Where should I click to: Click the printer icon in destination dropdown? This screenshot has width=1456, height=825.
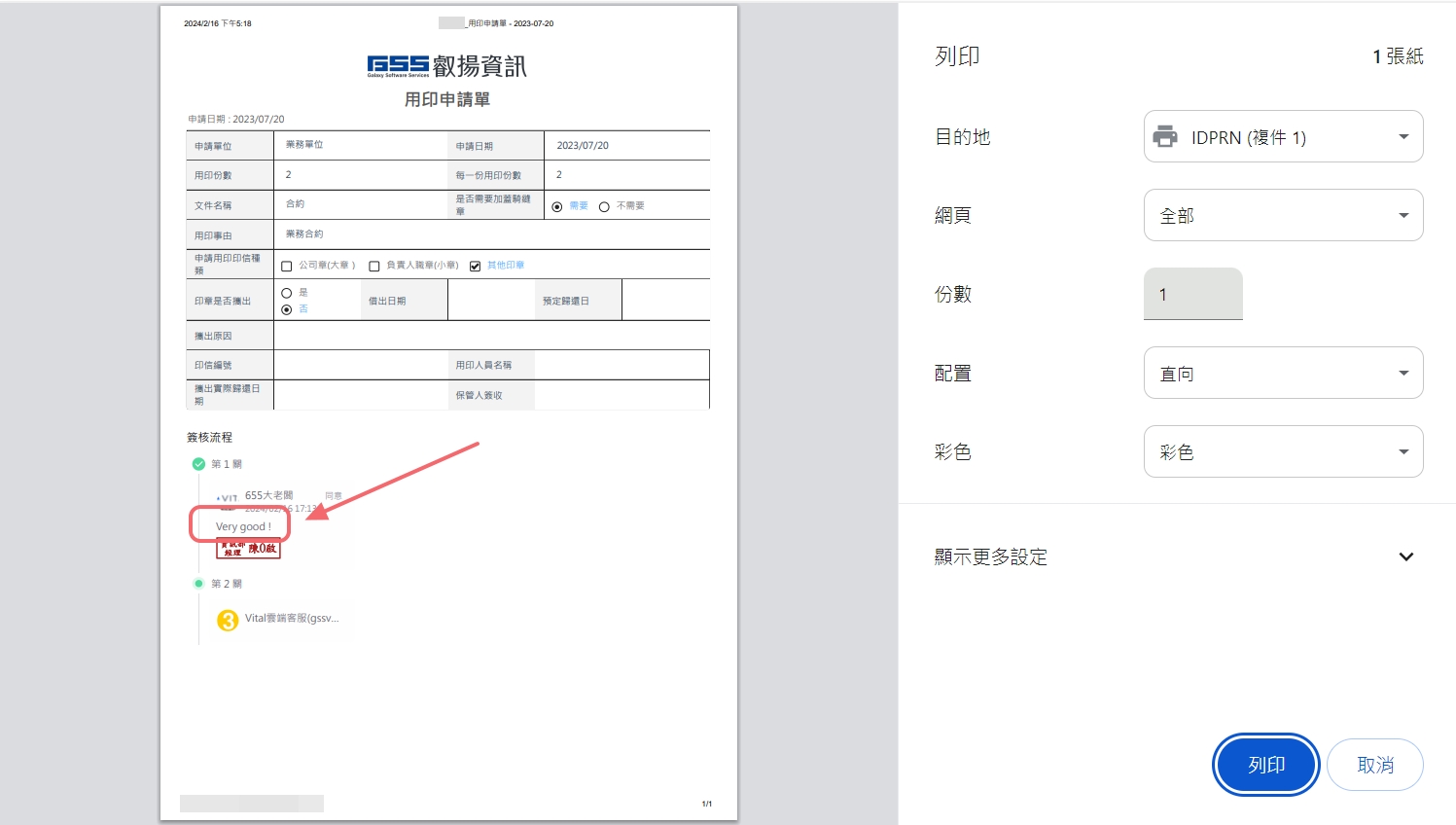point(1165,137)
